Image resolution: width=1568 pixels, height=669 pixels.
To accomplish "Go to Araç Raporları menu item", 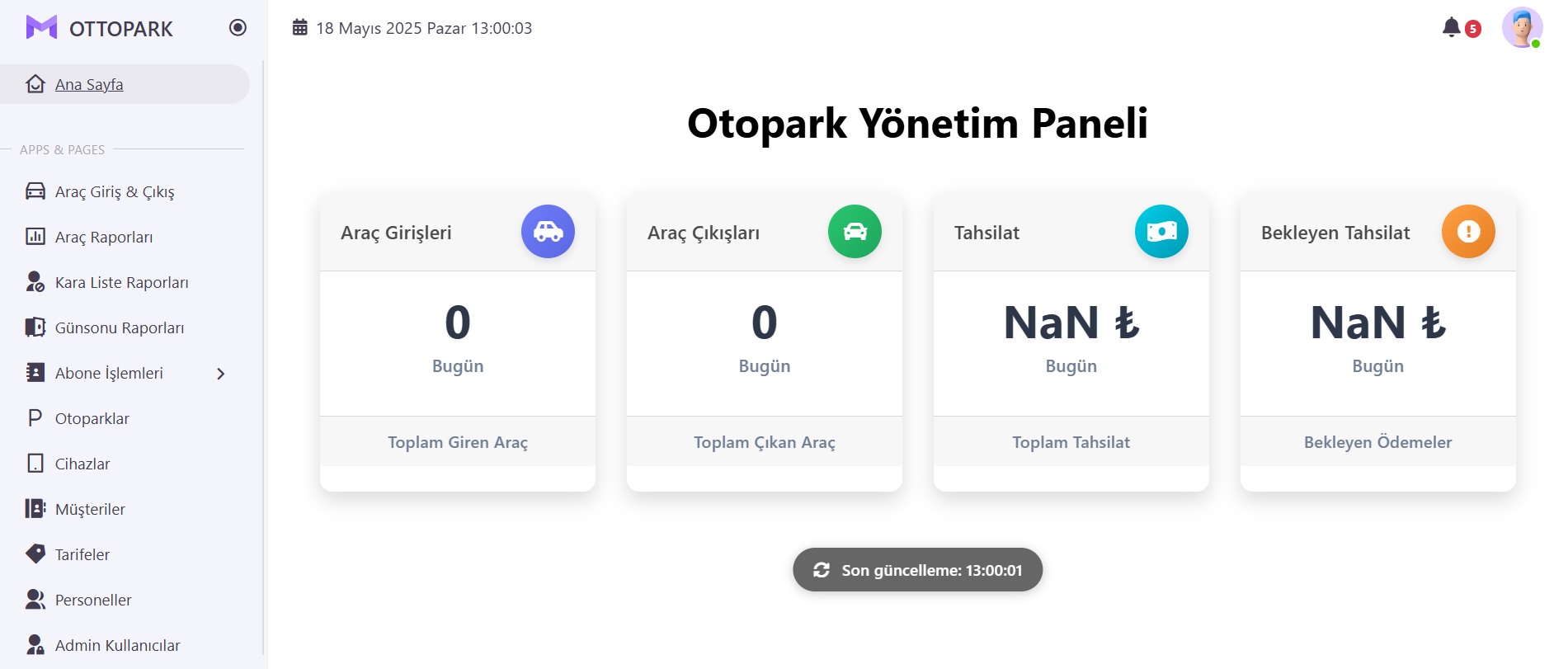I will pos(104,237).
